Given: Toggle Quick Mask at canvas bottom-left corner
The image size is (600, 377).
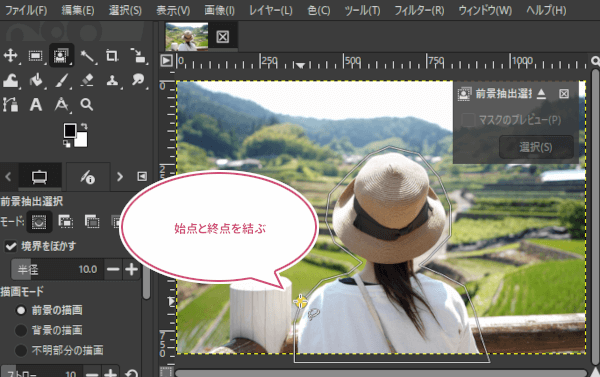Looking at the screenshot, I should 166,372.
